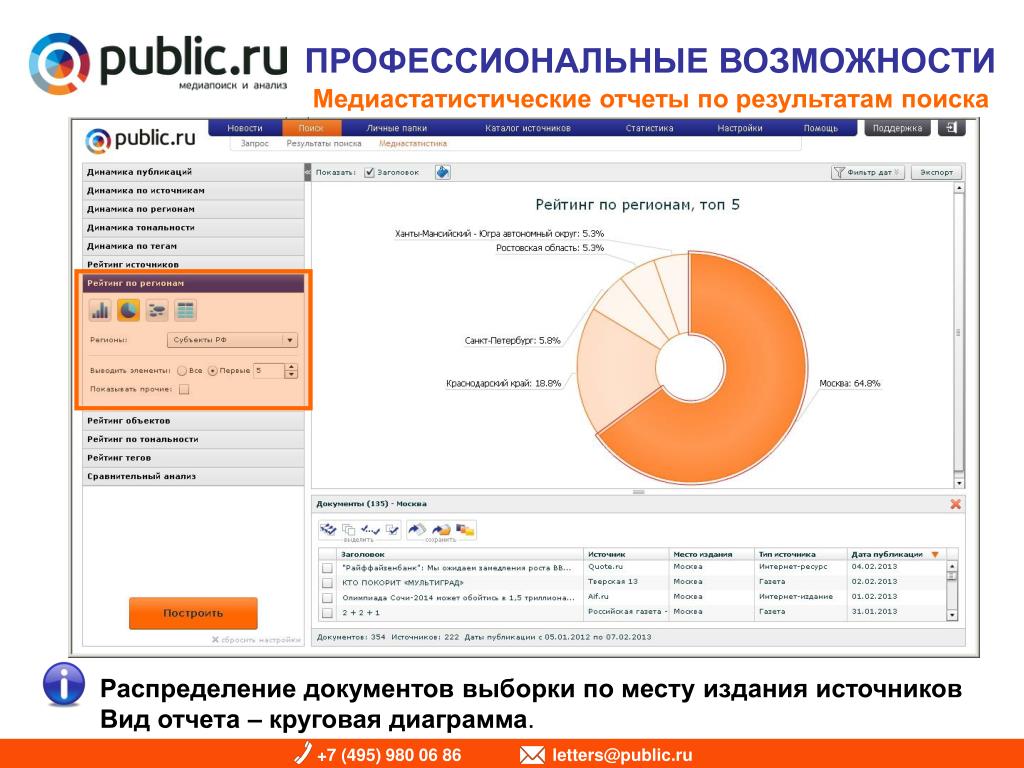Click the documents table scrollbar down arrow
The width and height of the screenshot is (1024, 768).
[x=952, y=615]
